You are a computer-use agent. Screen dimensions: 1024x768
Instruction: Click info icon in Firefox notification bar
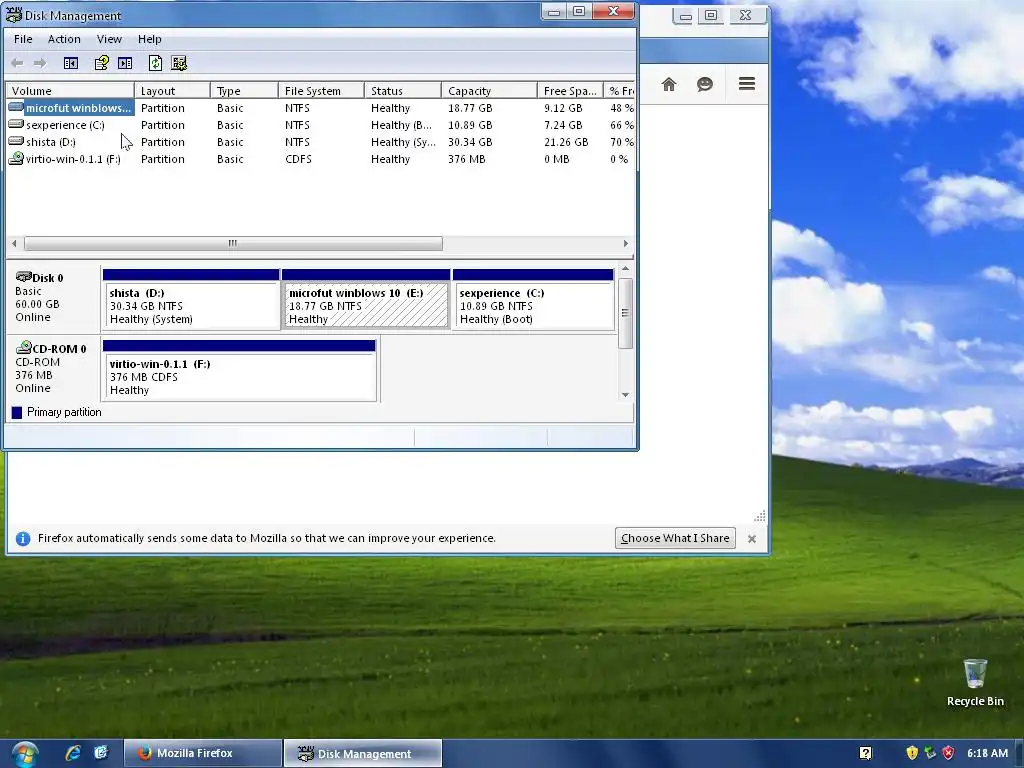point(23,538)
